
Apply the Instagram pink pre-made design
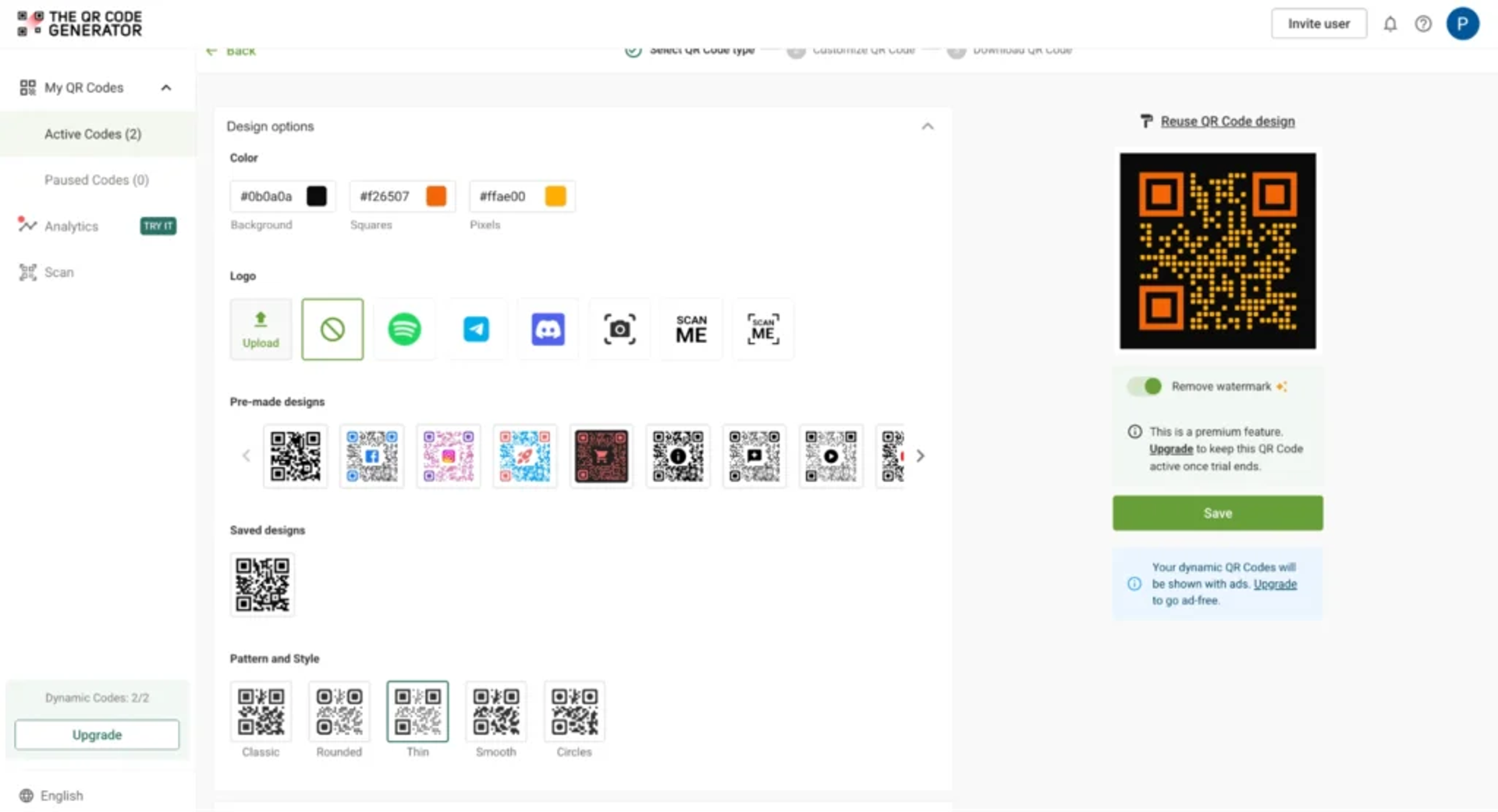pyautogui.click(x=448, y=456)
